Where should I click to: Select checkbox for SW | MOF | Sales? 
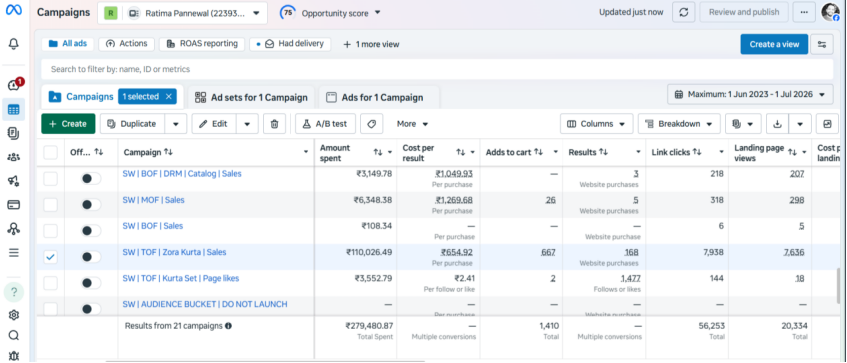pos(50,205)
